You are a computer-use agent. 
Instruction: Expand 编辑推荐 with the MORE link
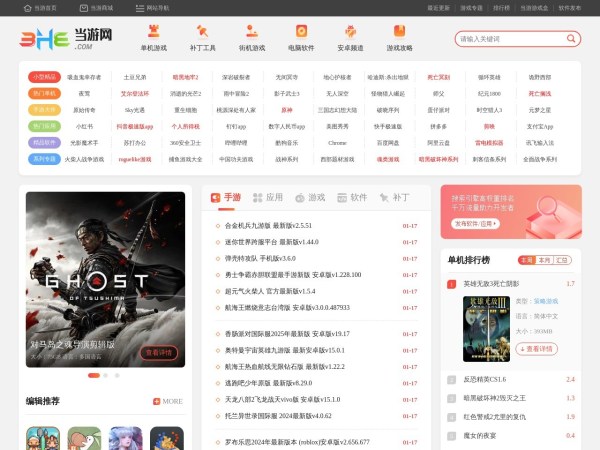pyautogui.click(x=168, y=401)
